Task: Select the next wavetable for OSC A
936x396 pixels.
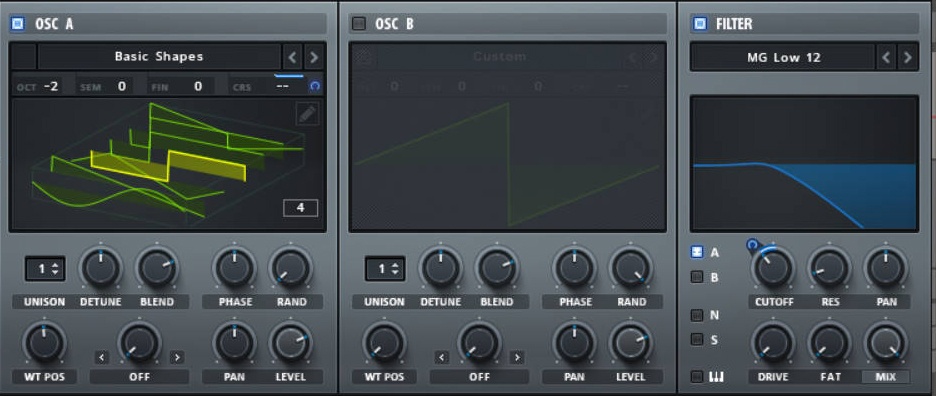Action: coord(314,57)
